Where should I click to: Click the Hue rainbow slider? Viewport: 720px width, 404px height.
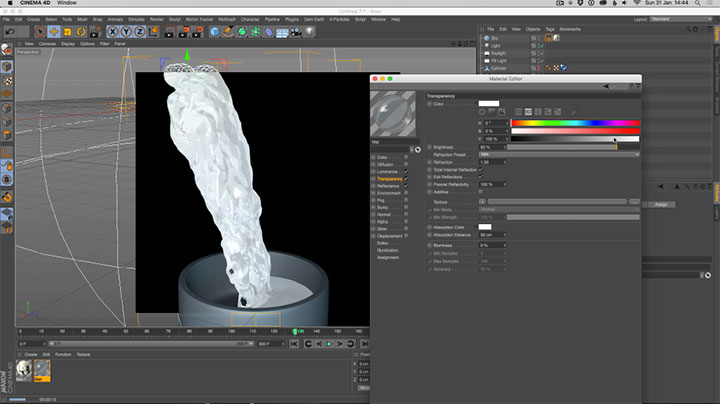point(575,123)
